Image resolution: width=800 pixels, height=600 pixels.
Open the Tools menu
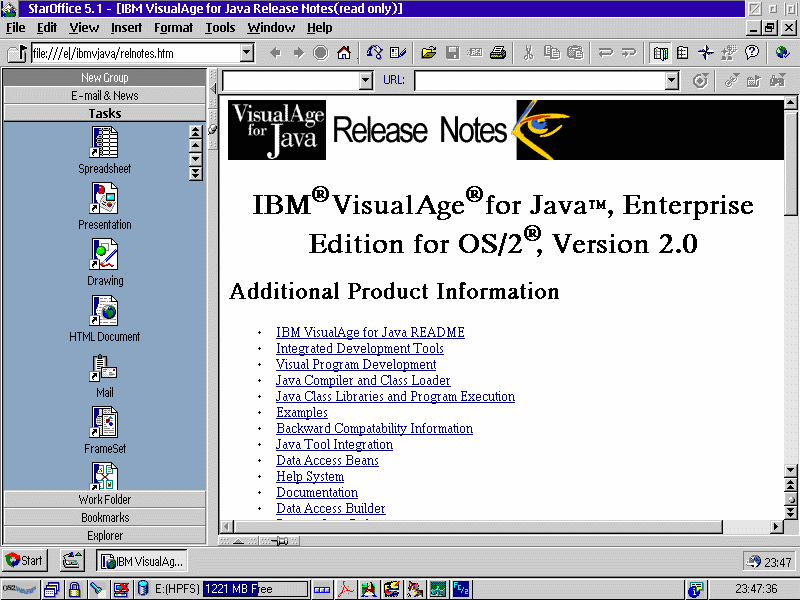pyautogui.click(x=220, y=28)
